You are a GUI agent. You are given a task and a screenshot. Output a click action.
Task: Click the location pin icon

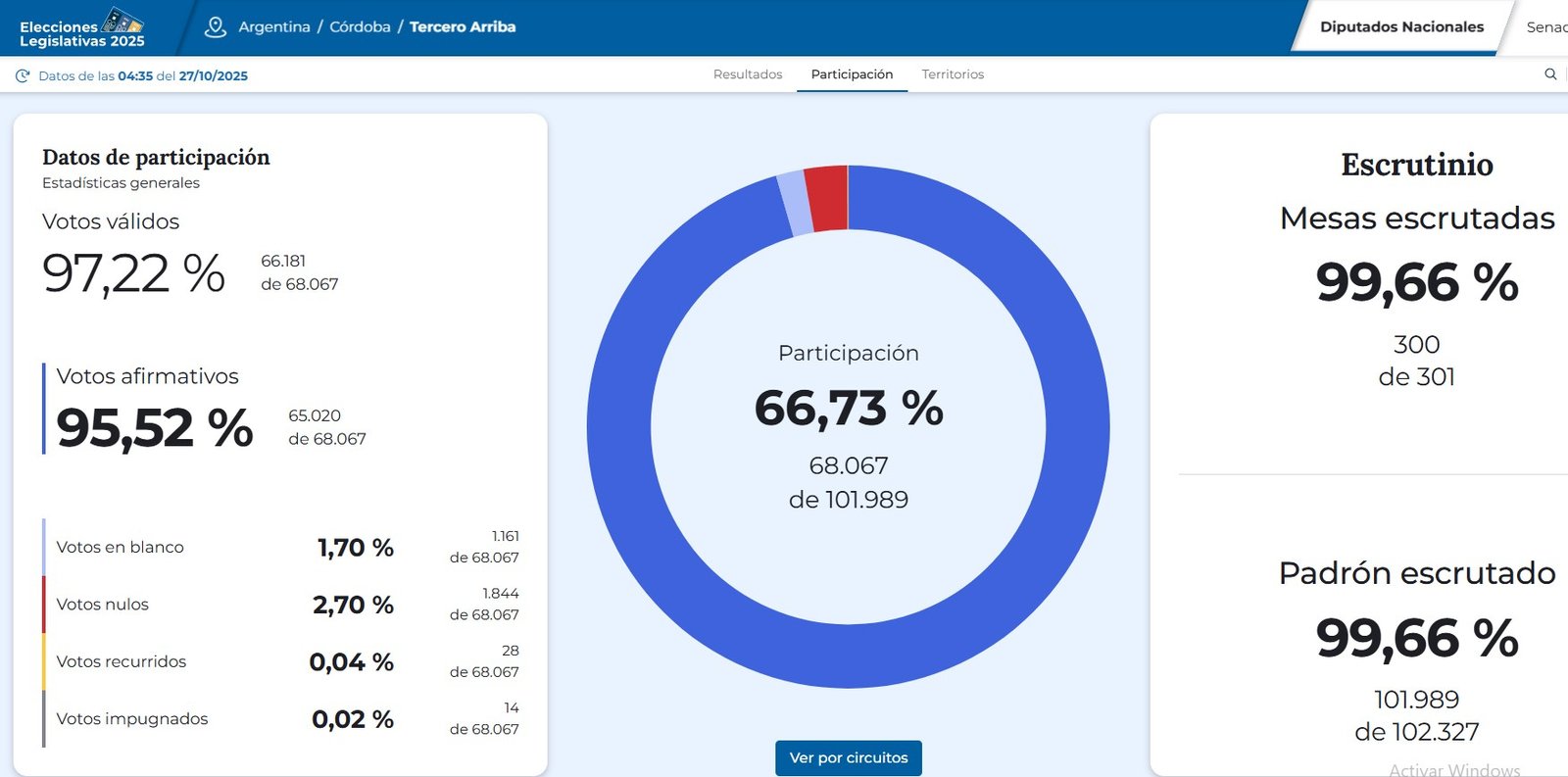216,27
